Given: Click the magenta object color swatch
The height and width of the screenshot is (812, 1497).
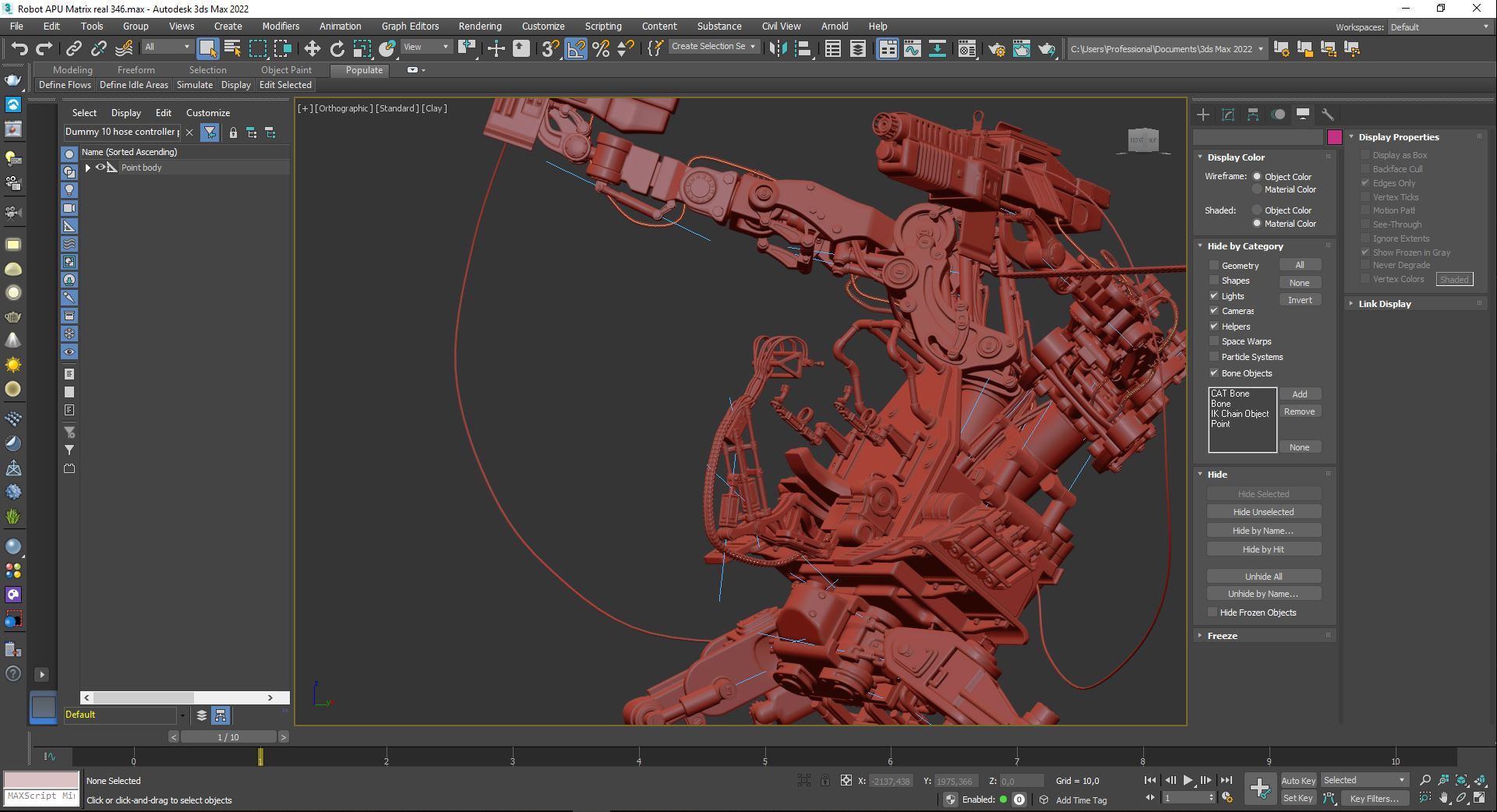Looking at the screenshot, I should (x=1334, y=137).
